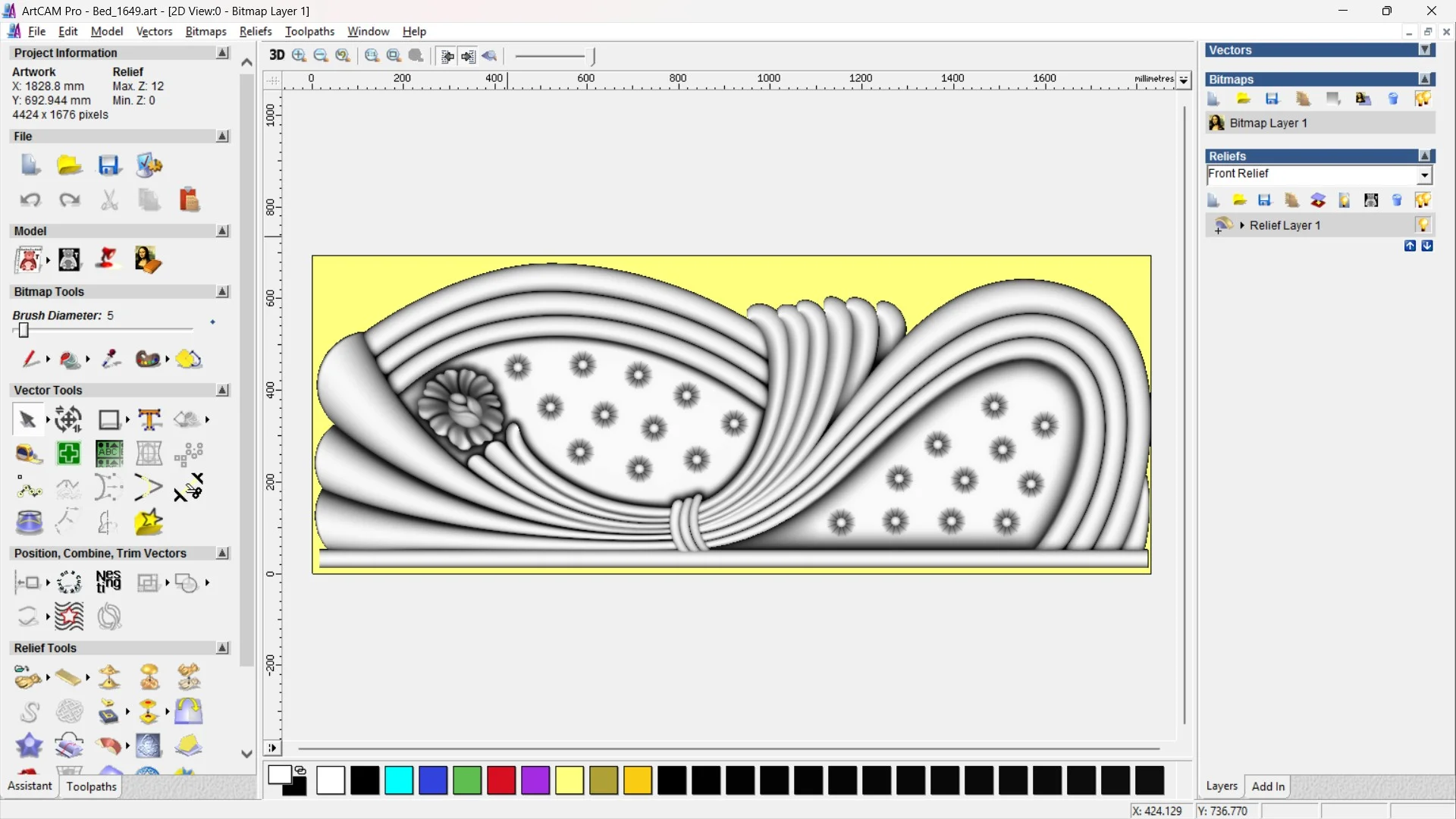
Task: Click the Paste clipboard icon
Action: [189, 200]
